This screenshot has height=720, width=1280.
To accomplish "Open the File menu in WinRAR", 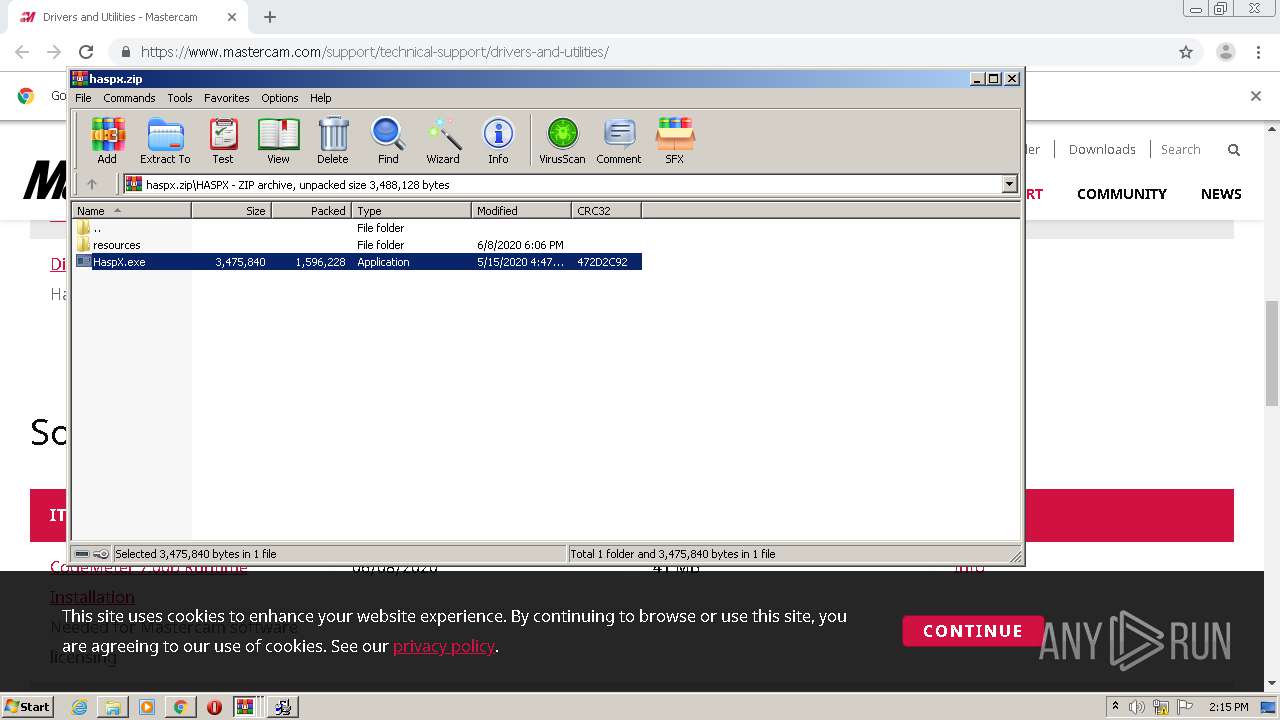I will 83,98.
